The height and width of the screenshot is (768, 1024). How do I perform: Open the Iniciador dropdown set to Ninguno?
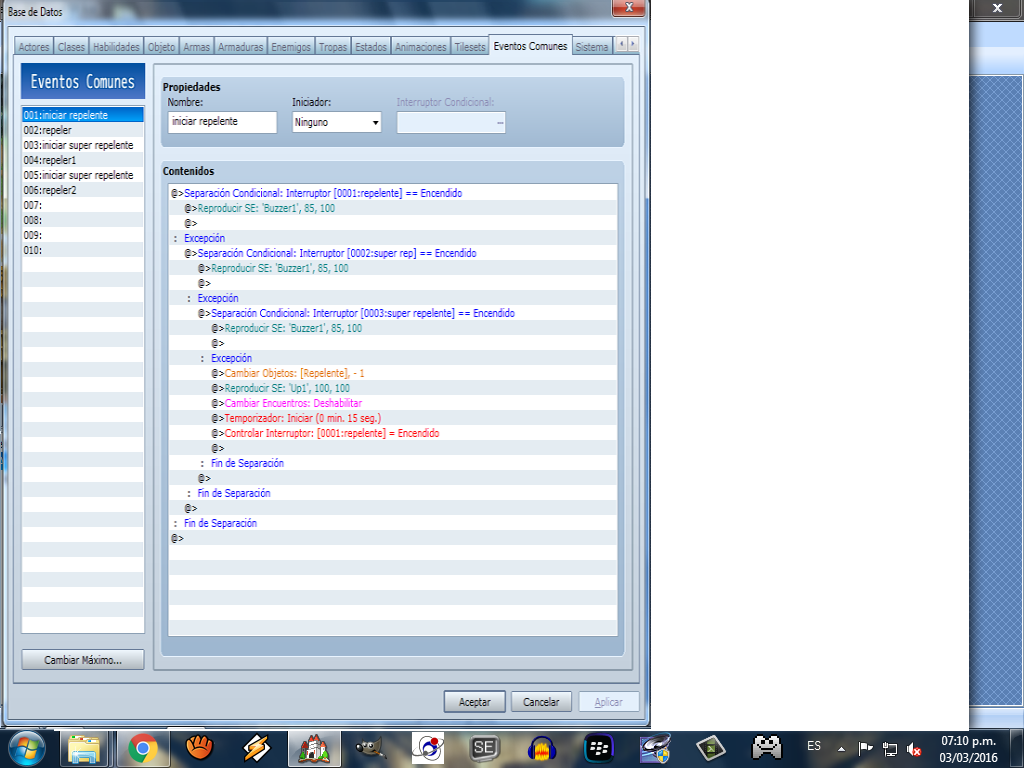pos(337,122)
